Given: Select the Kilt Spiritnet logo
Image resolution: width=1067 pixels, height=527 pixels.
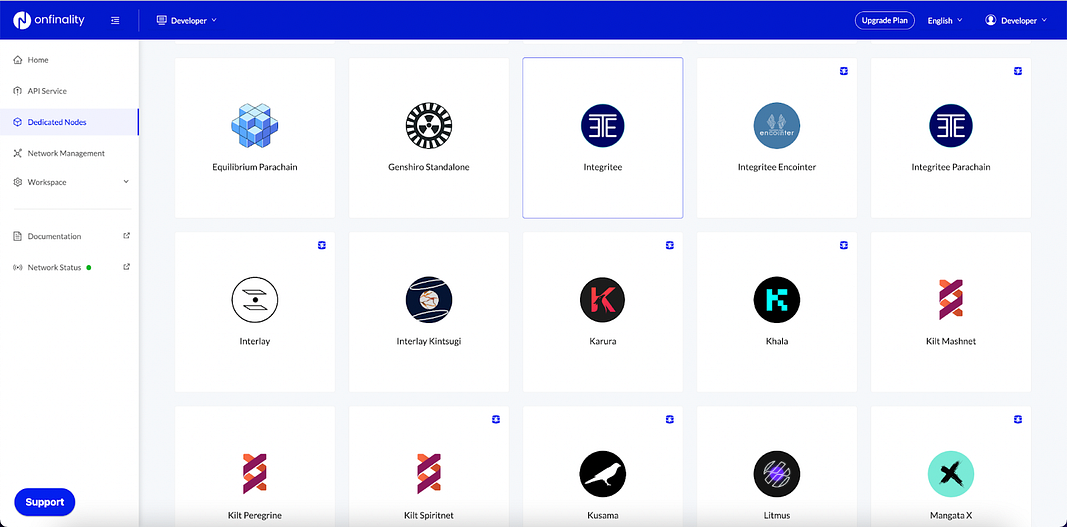Looking at the screenshot, I should (x=429, y=475).
